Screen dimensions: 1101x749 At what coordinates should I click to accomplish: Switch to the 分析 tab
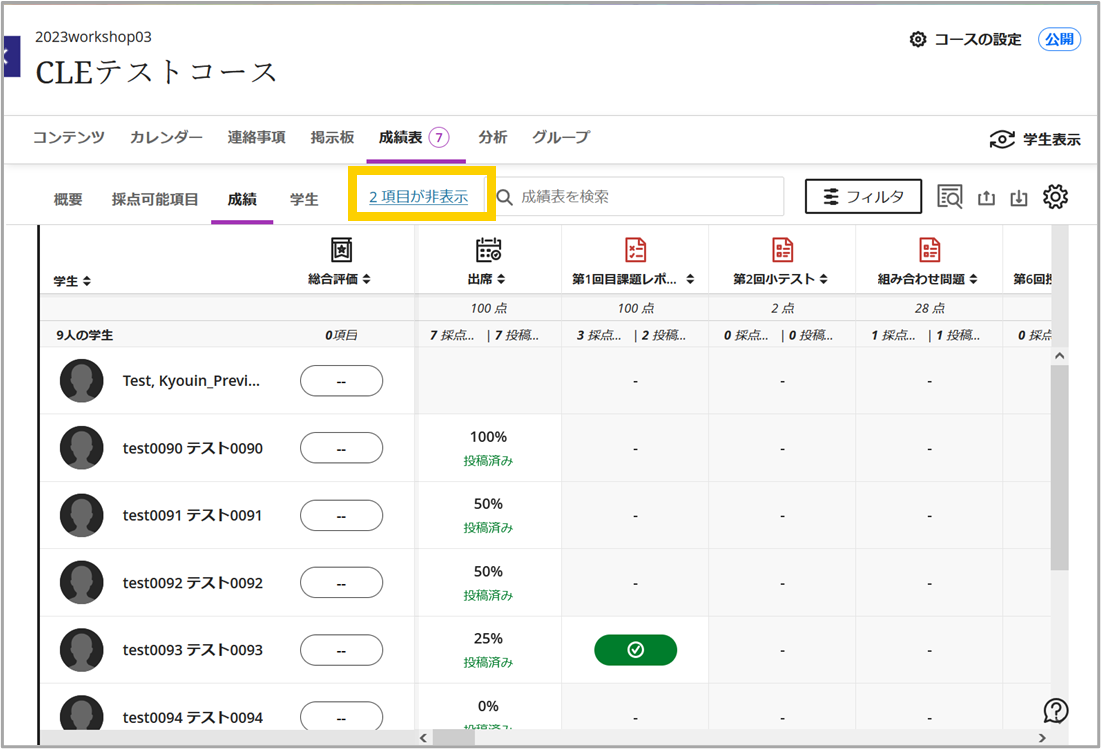492,137
